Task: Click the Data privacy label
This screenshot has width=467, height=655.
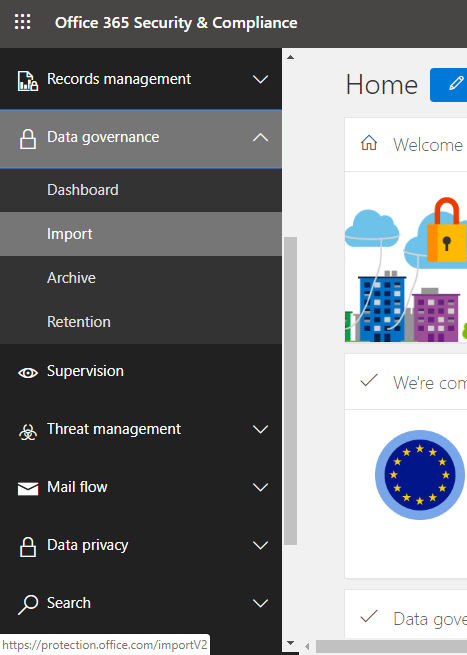Action: (87, 545)
